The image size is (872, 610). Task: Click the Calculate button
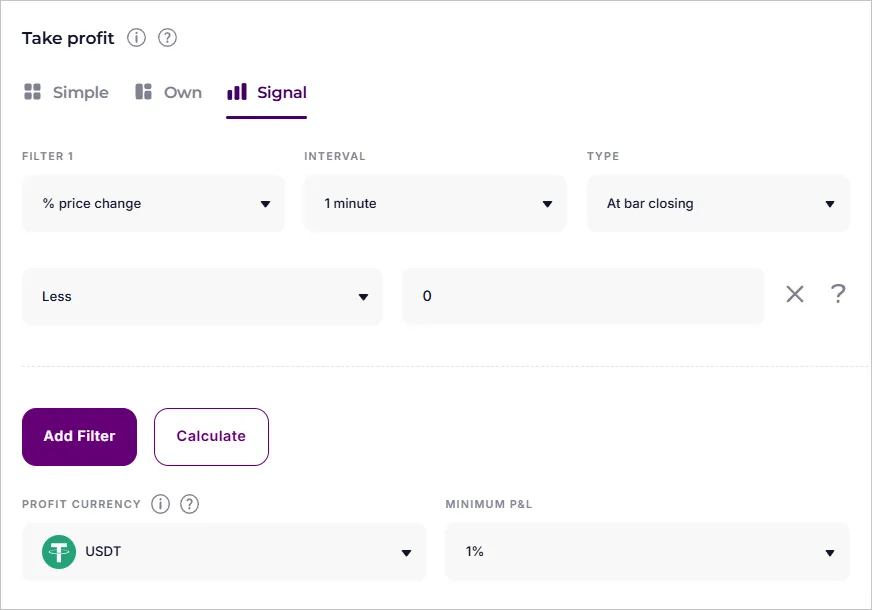211,436
